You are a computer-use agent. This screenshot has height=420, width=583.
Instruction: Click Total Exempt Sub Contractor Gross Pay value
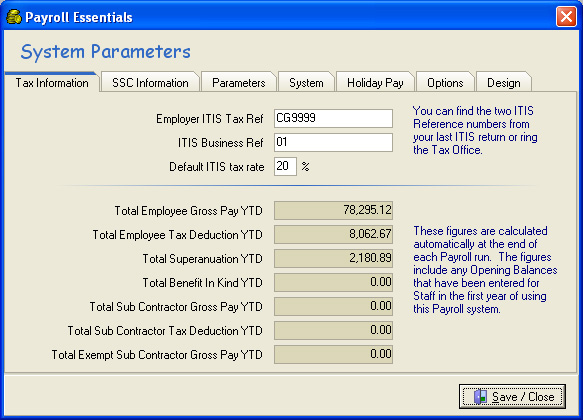pos(333,354)
